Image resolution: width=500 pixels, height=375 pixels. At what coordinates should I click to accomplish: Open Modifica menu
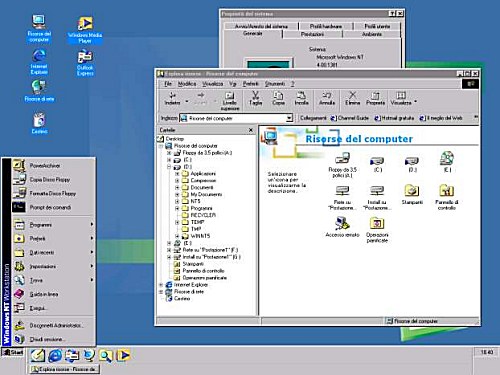pyautogui.click(x=187, y=84)
